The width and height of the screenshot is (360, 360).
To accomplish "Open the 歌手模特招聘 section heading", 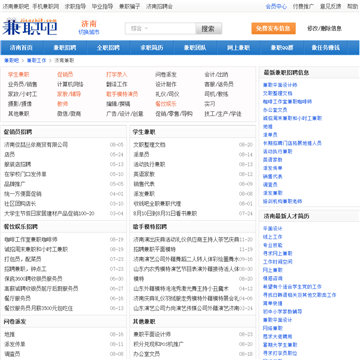I will click(150, 227).
